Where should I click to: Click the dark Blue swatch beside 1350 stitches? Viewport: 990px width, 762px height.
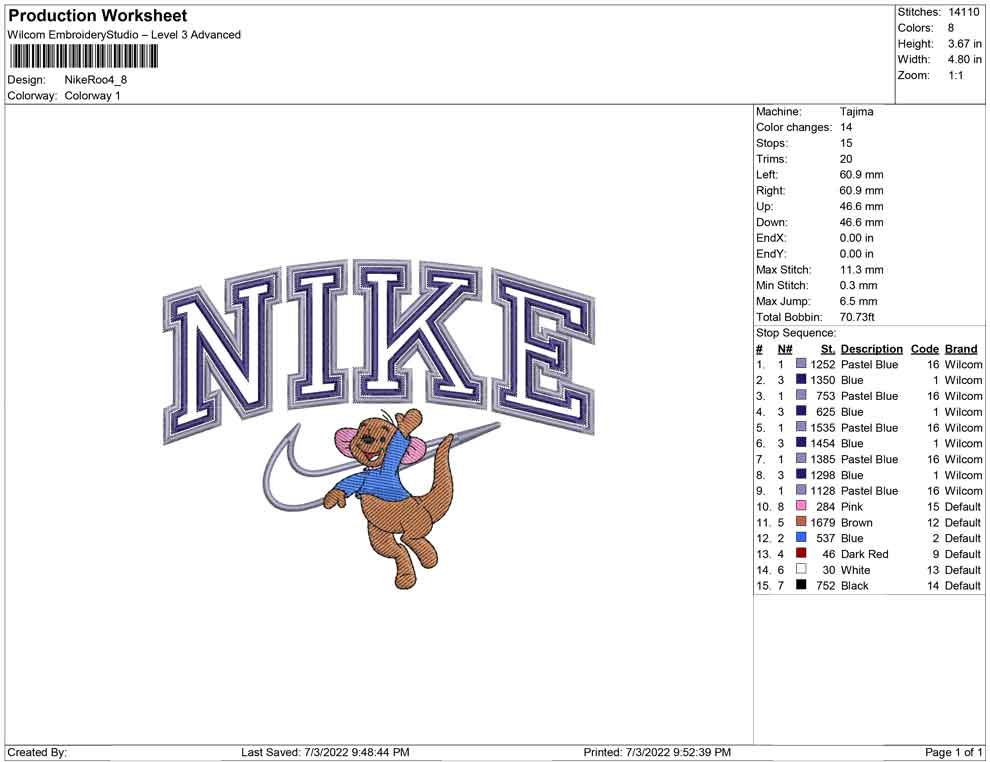tap(801, 379)
